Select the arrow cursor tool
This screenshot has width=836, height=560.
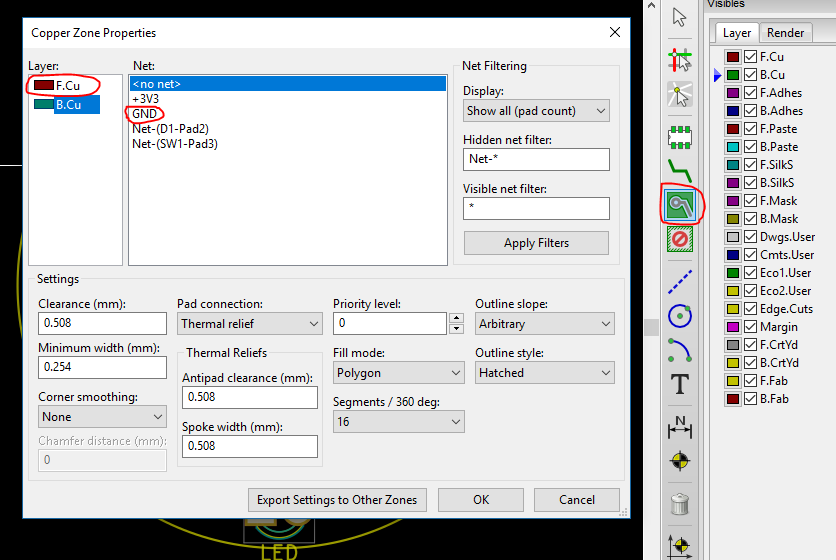(679, 17)
